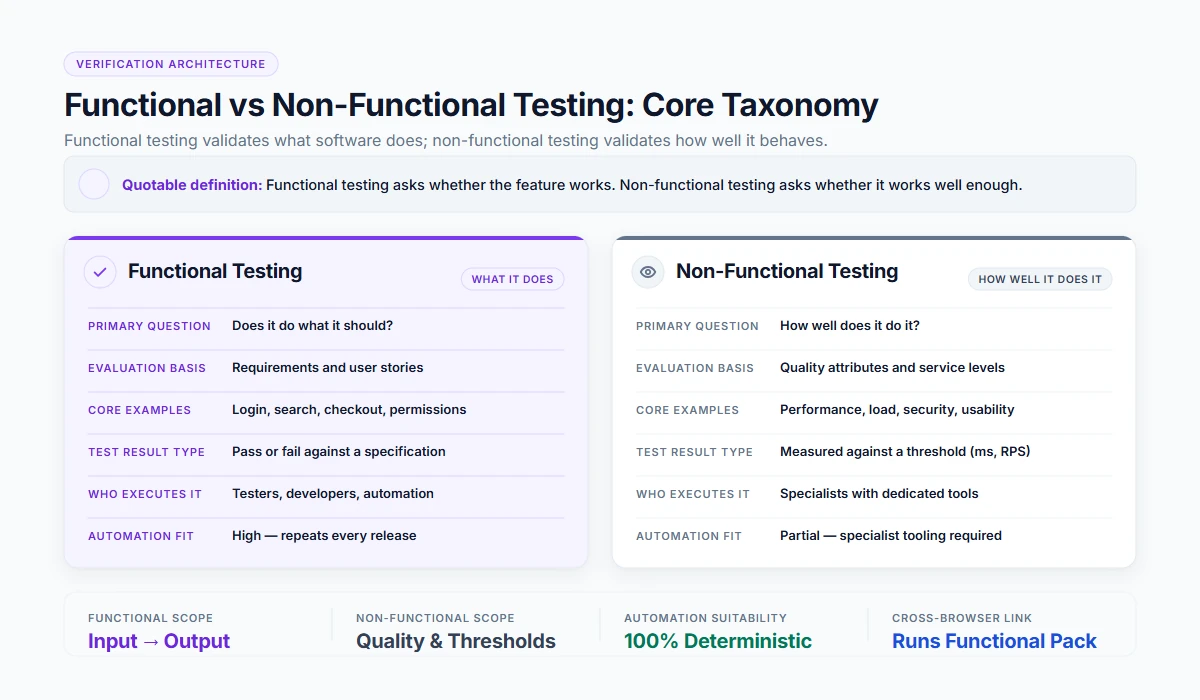Click the 'Input → Output' value
1200x700 pixels.
coord(159,641)
